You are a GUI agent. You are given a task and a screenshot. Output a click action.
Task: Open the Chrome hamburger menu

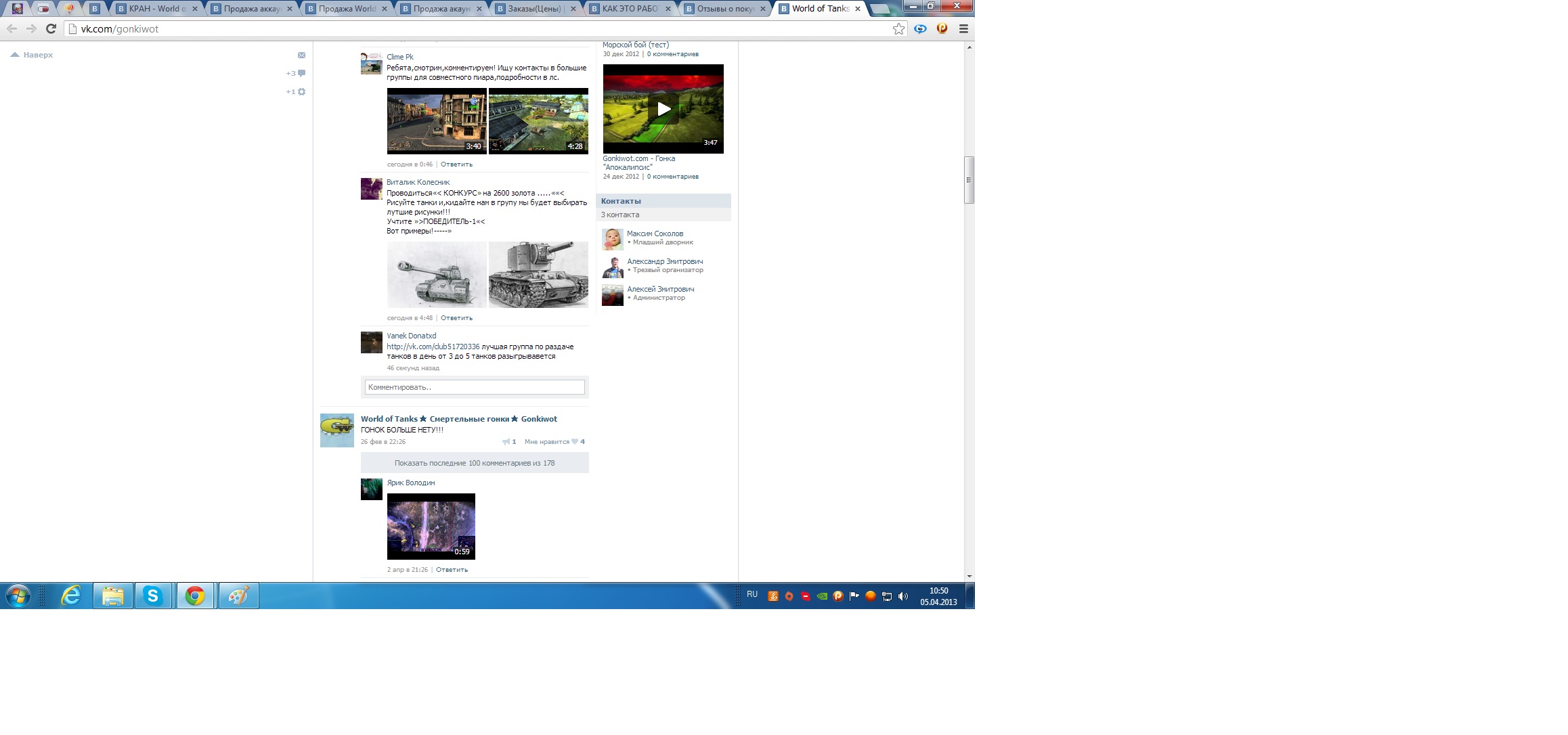pyautogui.click(x=963, y=28)
